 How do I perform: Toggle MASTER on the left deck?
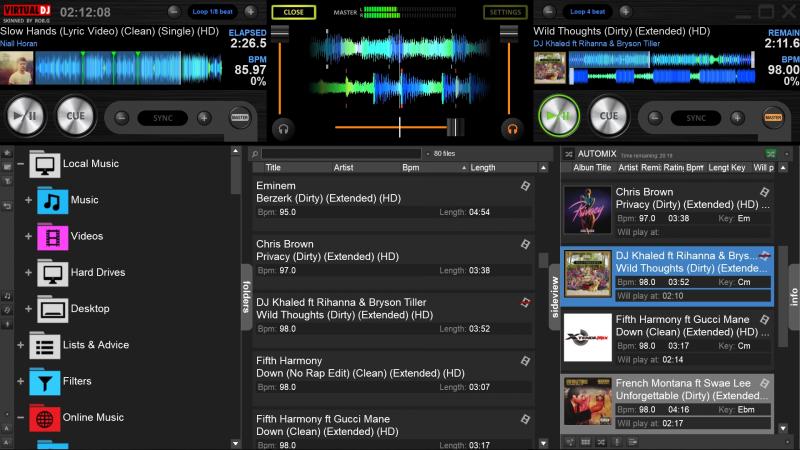(x=240, y=117)
